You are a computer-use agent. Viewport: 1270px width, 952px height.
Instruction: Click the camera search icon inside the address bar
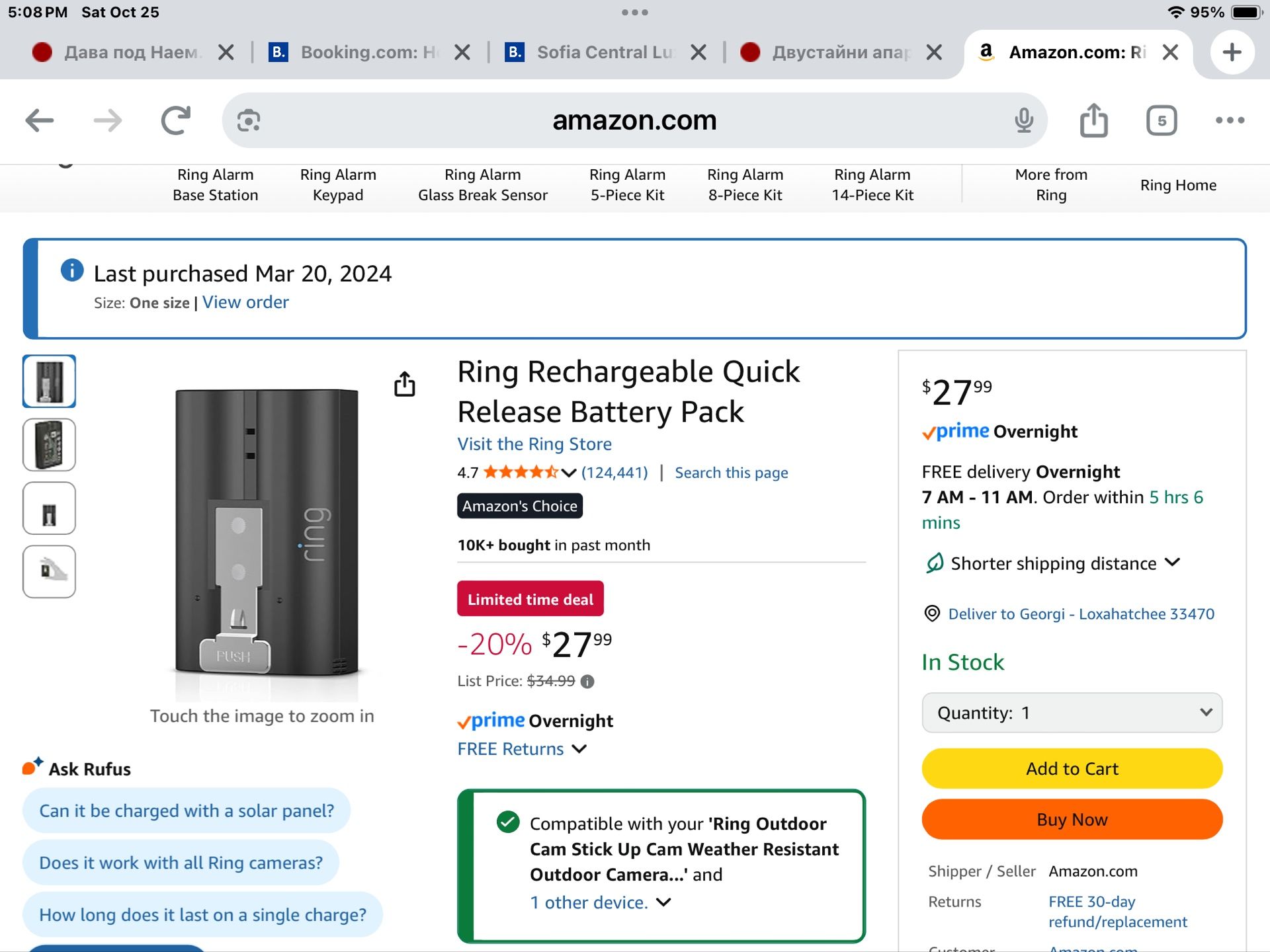pos(247,120)
